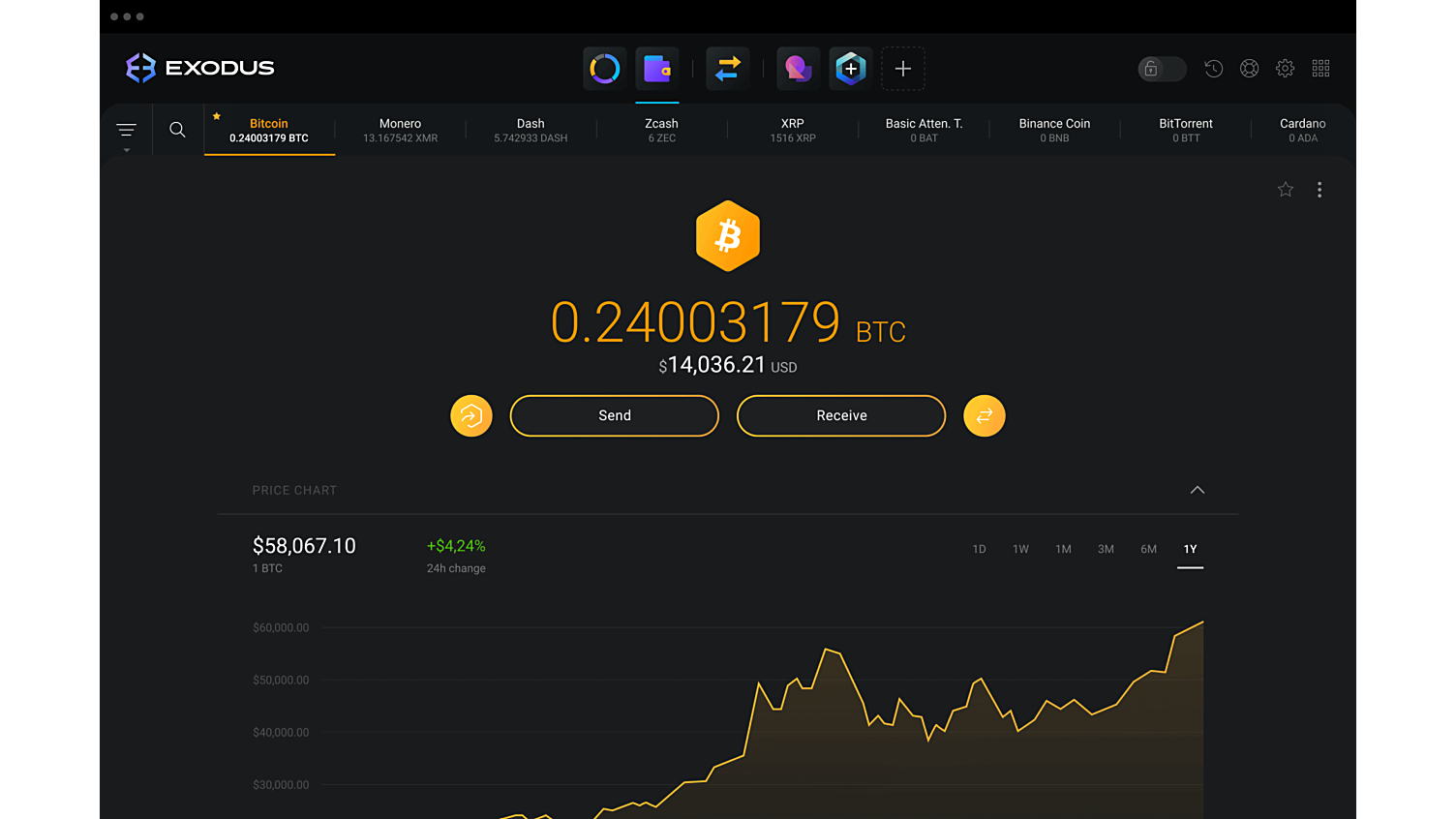The height and width of the screenshot is (819, 1456).
Task: Favorite Bitcoin with the star outline
Action: tap(1286, 190)
